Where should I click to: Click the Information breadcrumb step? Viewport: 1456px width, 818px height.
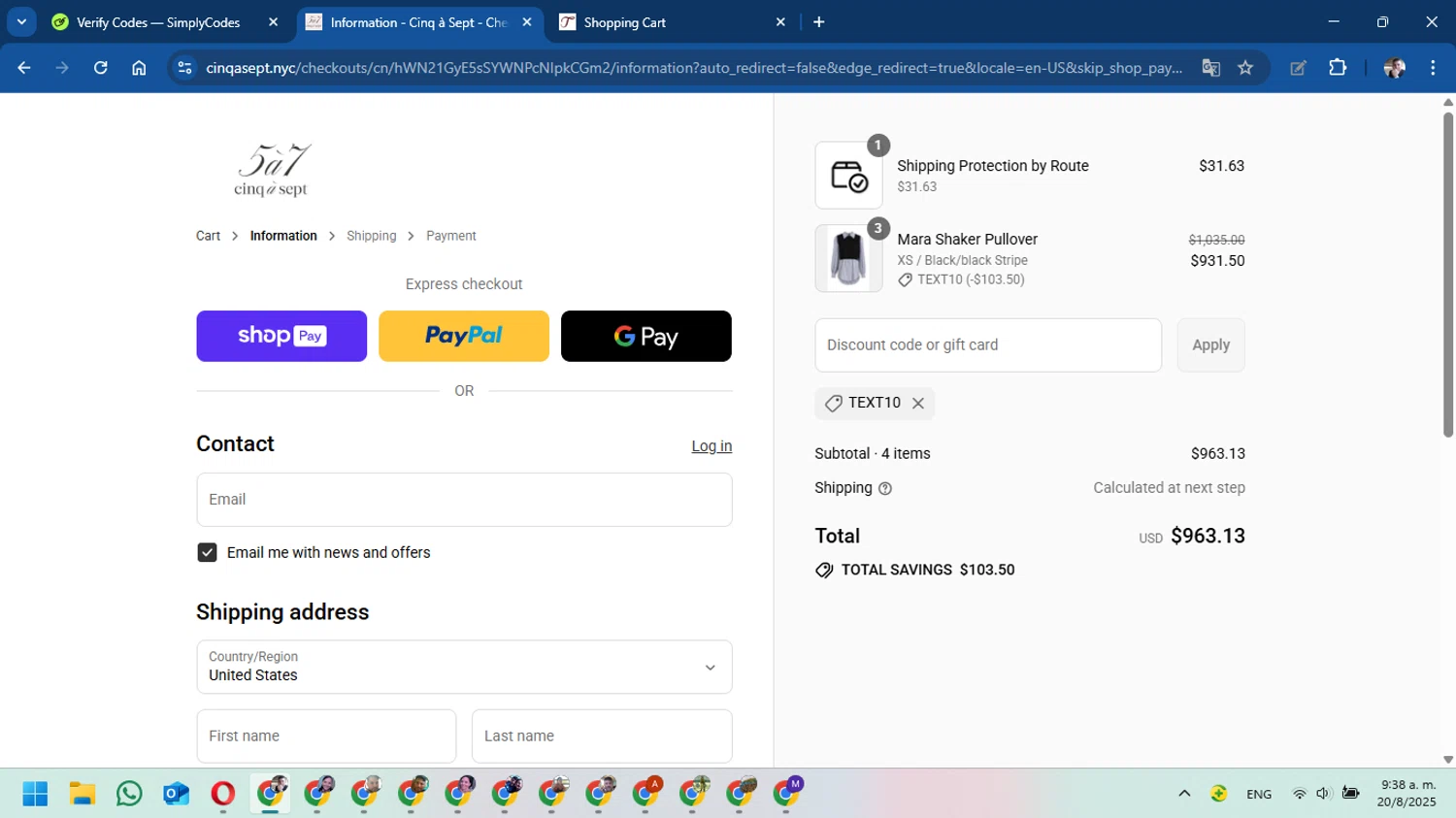[x=283, y=236]
